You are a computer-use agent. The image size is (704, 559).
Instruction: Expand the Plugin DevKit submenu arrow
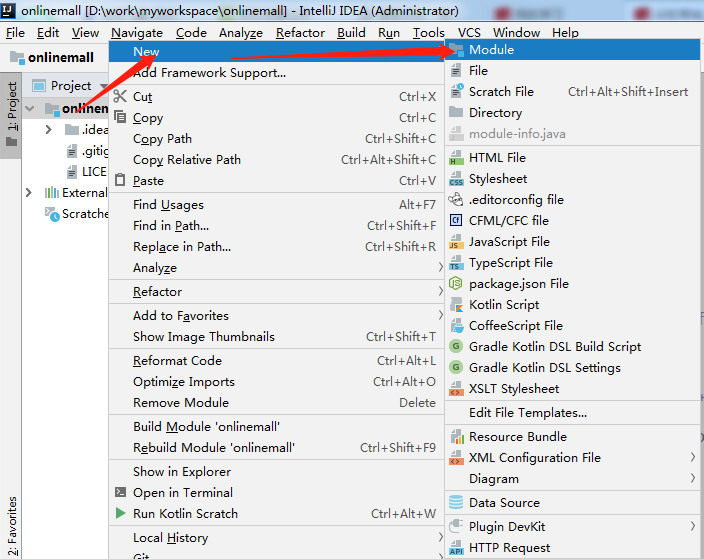(693, 526)
